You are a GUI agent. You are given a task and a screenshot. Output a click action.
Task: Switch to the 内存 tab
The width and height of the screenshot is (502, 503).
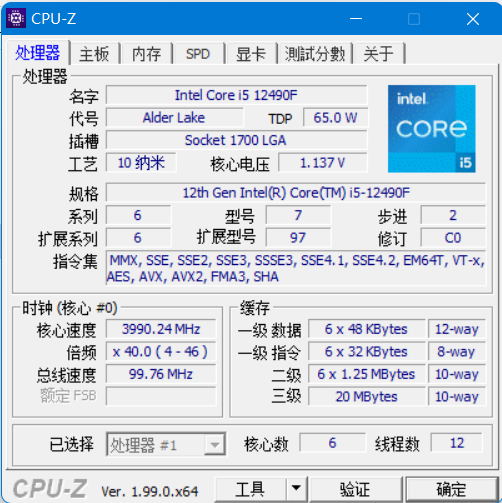click(x=146, y=54)
